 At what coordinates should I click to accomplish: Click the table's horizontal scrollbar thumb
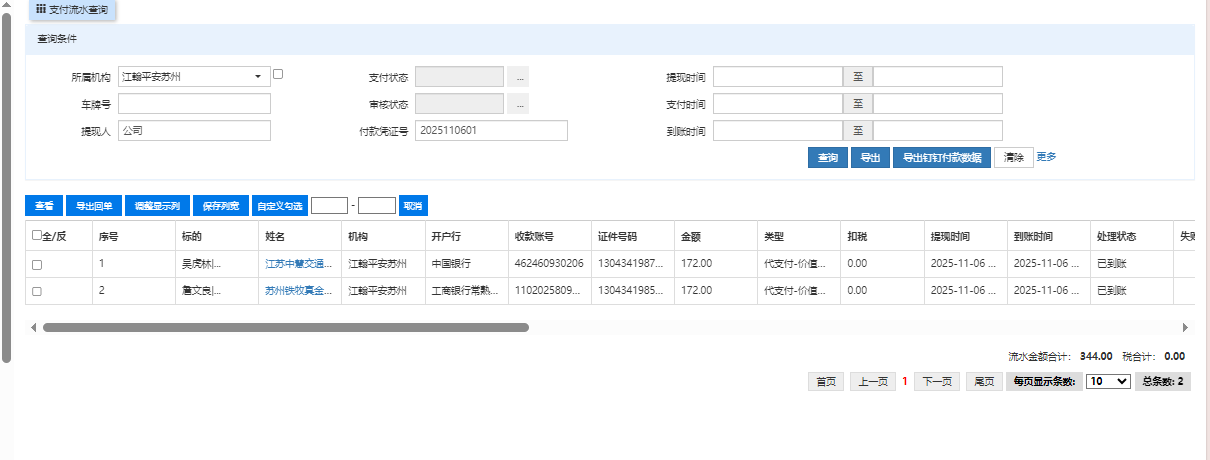pyautogui.click(x=286, y=327)
